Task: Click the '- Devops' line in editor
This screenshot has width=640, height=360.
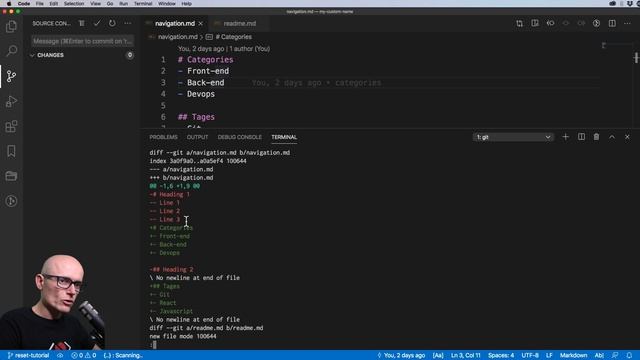Action: pyautogui.click(x=196, y=94)
